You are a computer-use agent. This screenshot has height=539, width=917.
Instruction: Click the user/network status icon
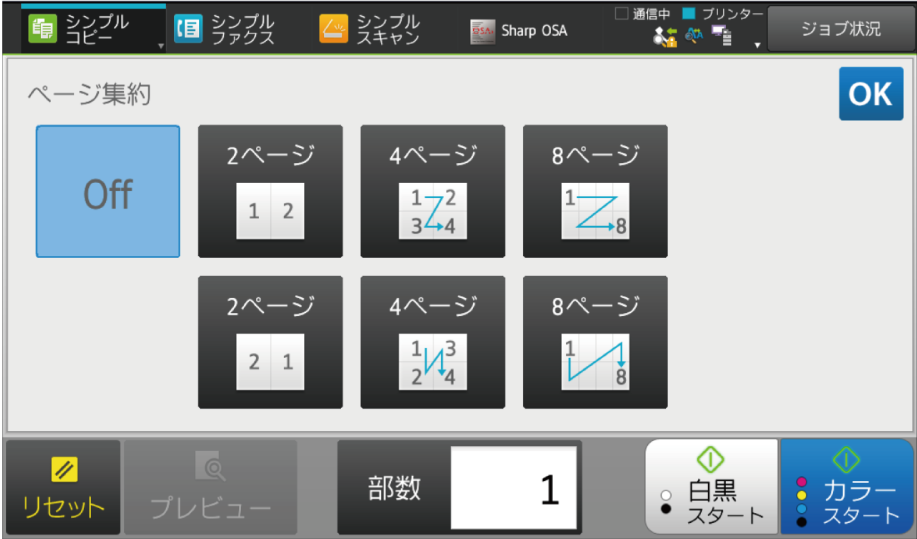666,37
